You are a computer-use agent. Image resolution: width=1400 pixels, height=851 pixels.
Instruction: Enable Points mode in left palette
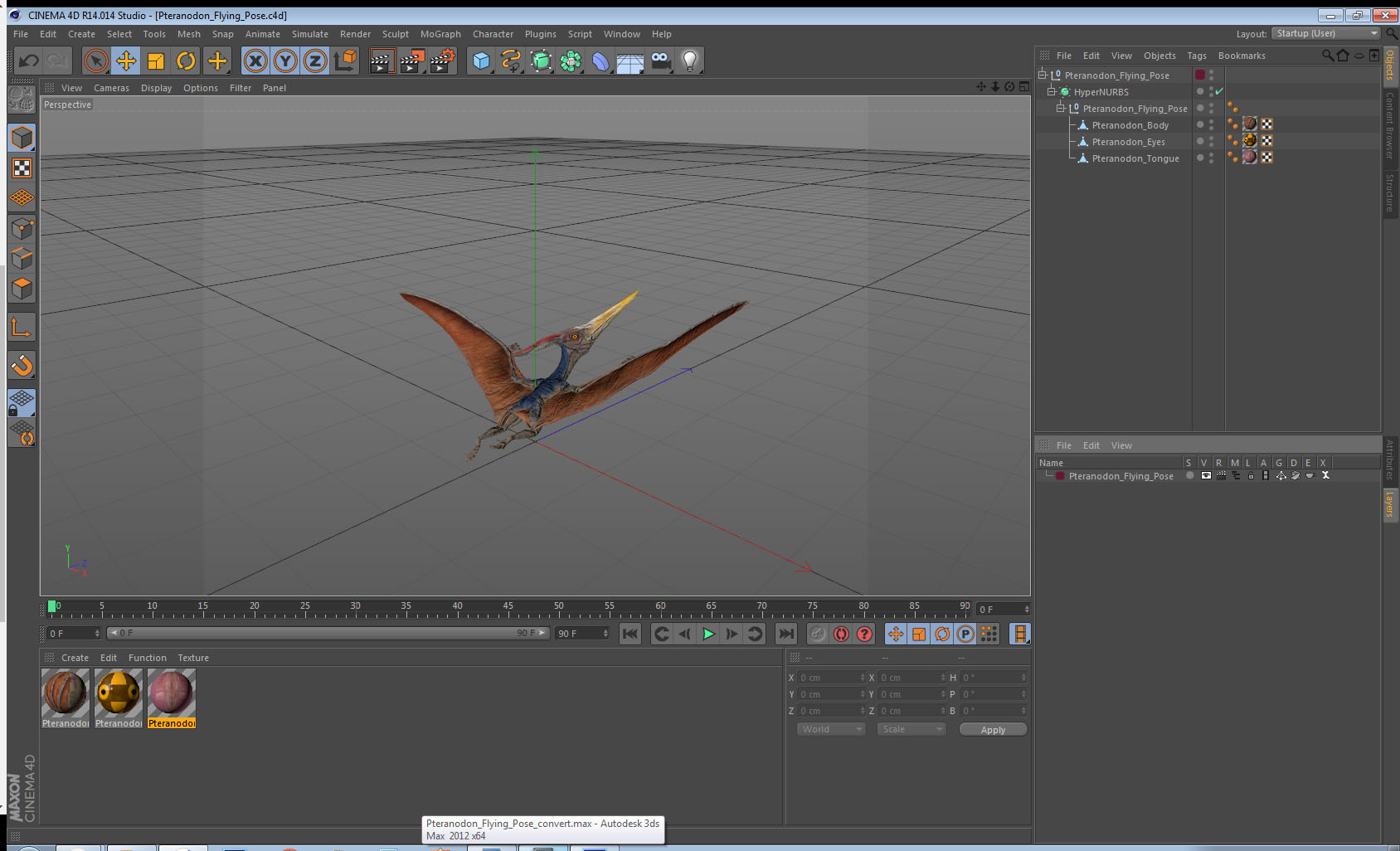pos(22,229)
